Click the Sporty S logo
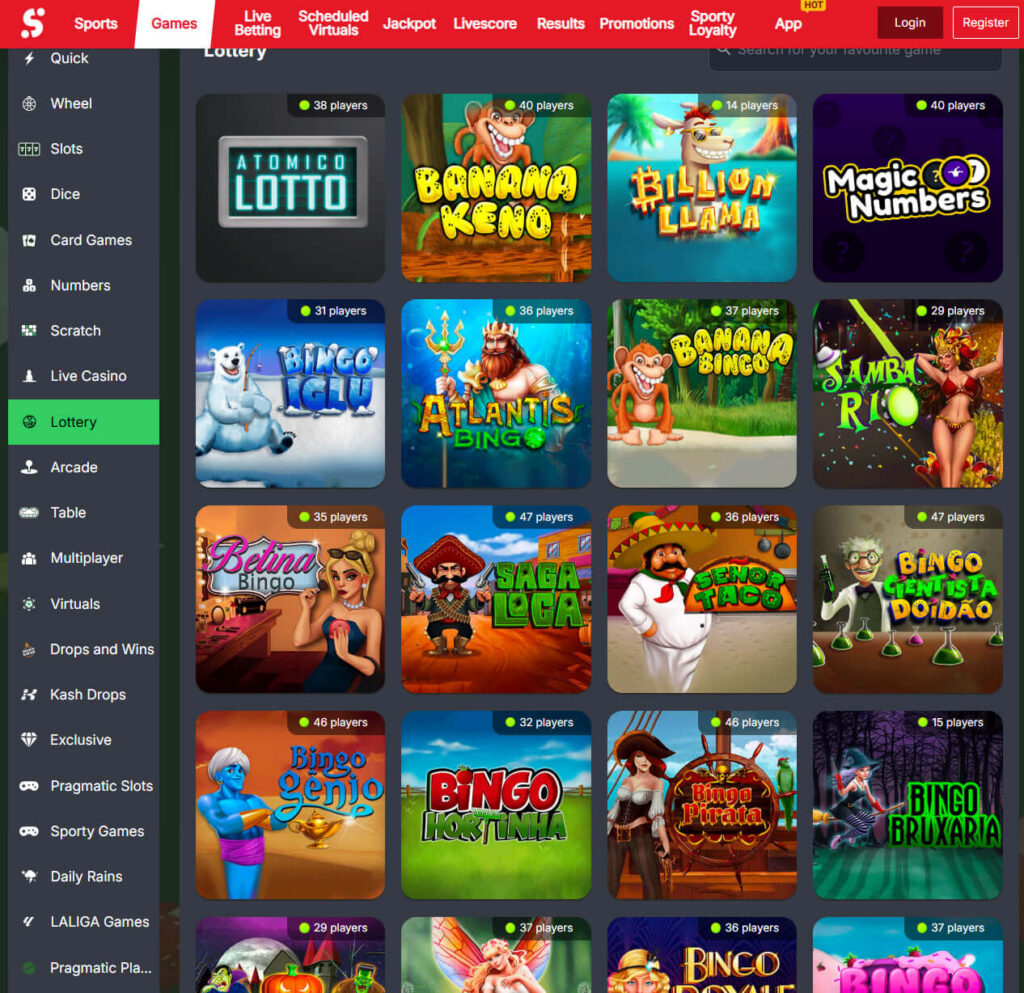 click(33, 23)
